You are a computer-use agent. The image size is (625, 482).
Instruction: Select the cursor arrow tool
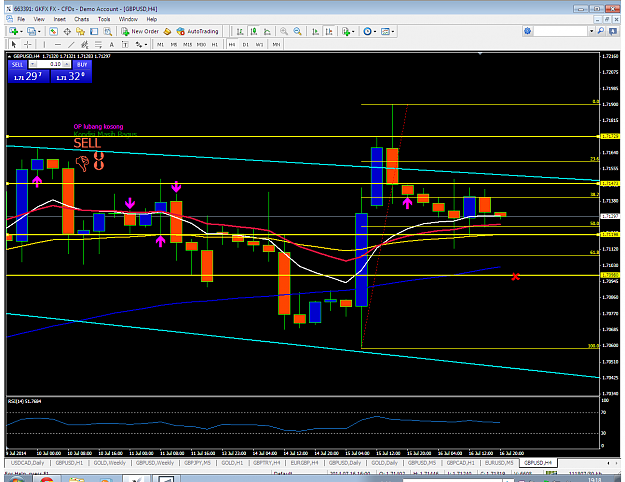(14, 44)
